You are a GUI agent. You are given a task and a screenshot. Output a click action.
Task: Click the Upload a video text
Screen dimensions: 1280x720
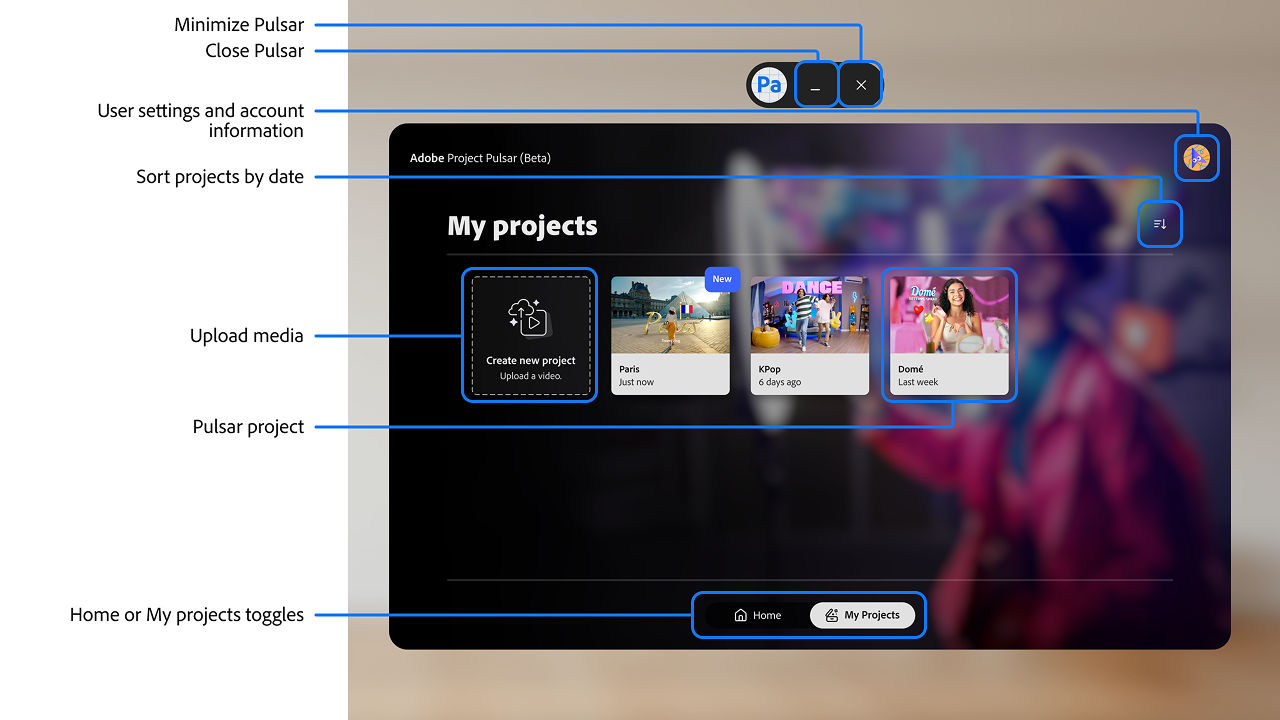coord(529,377)
